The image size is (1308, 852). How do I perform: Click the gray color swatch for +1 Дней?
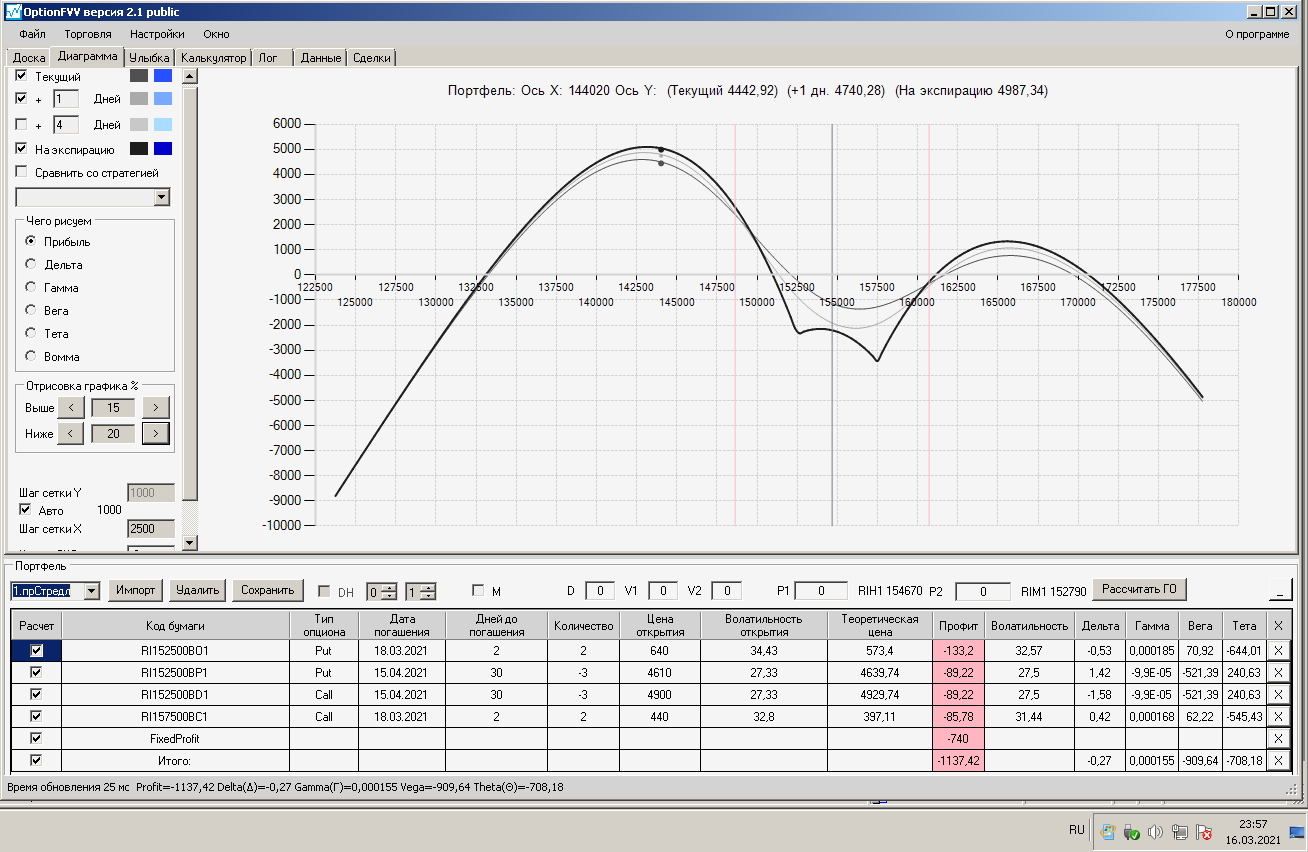(139, 99)
